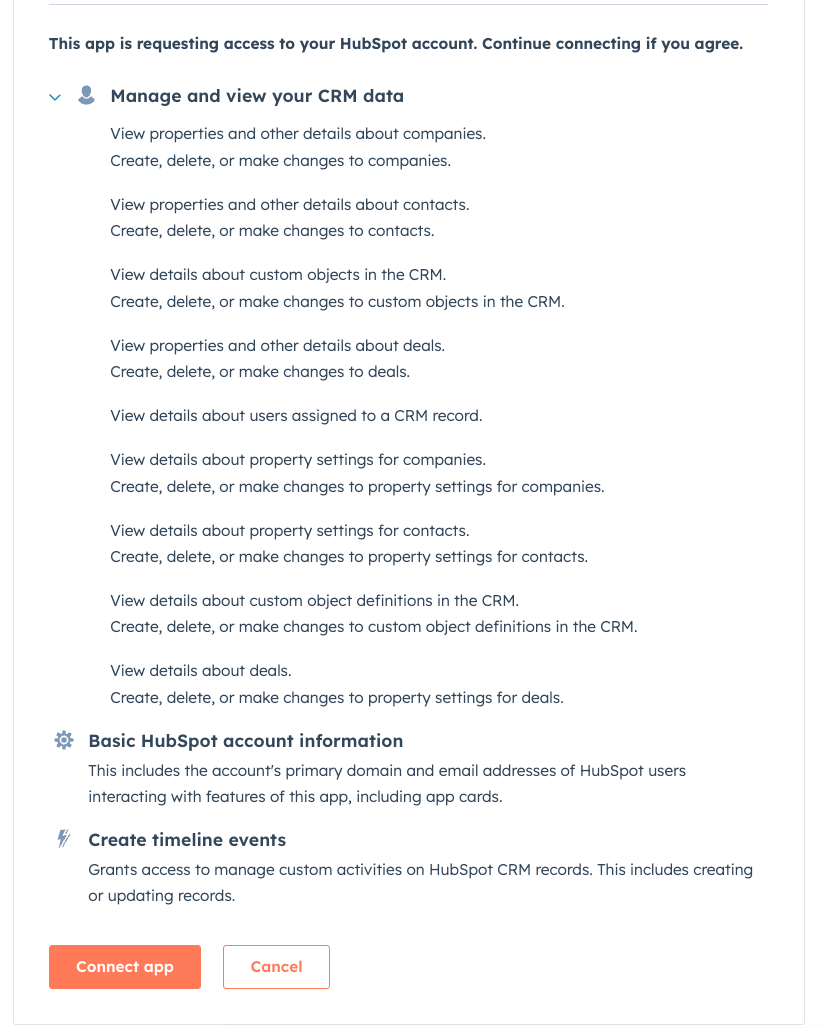
Task: Click the "Basic HubSpot account information" heading
Action: (246, 742)
